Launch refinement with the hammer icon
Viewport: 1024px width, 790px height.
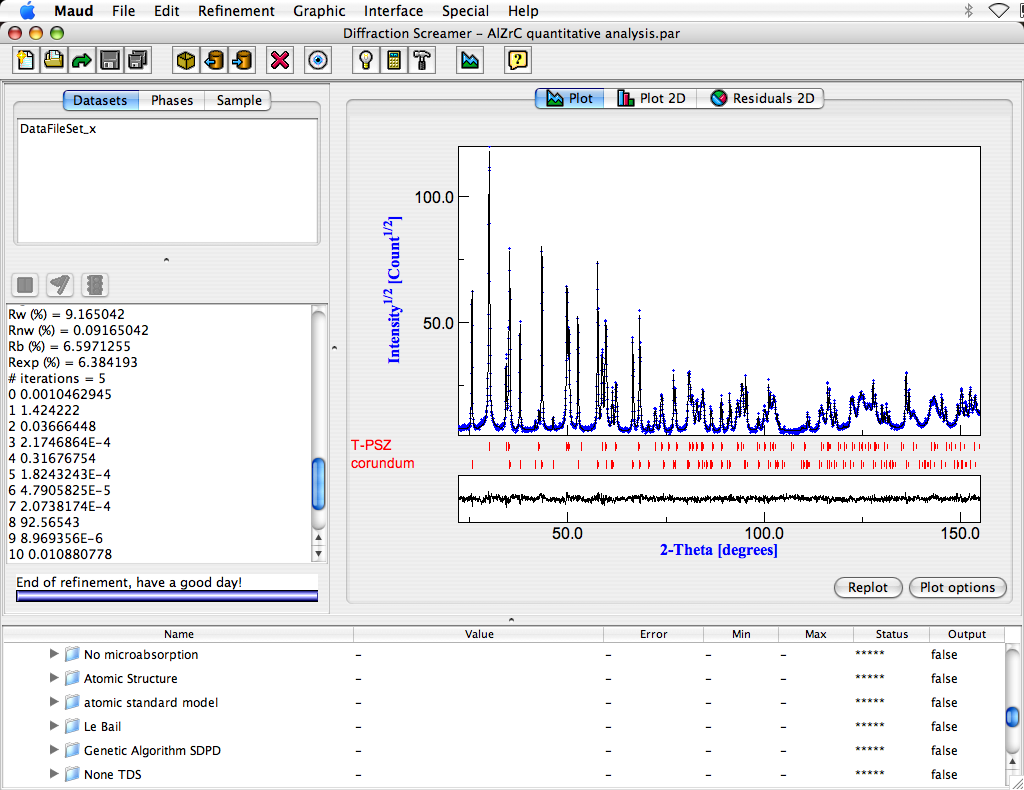point(423,60)
